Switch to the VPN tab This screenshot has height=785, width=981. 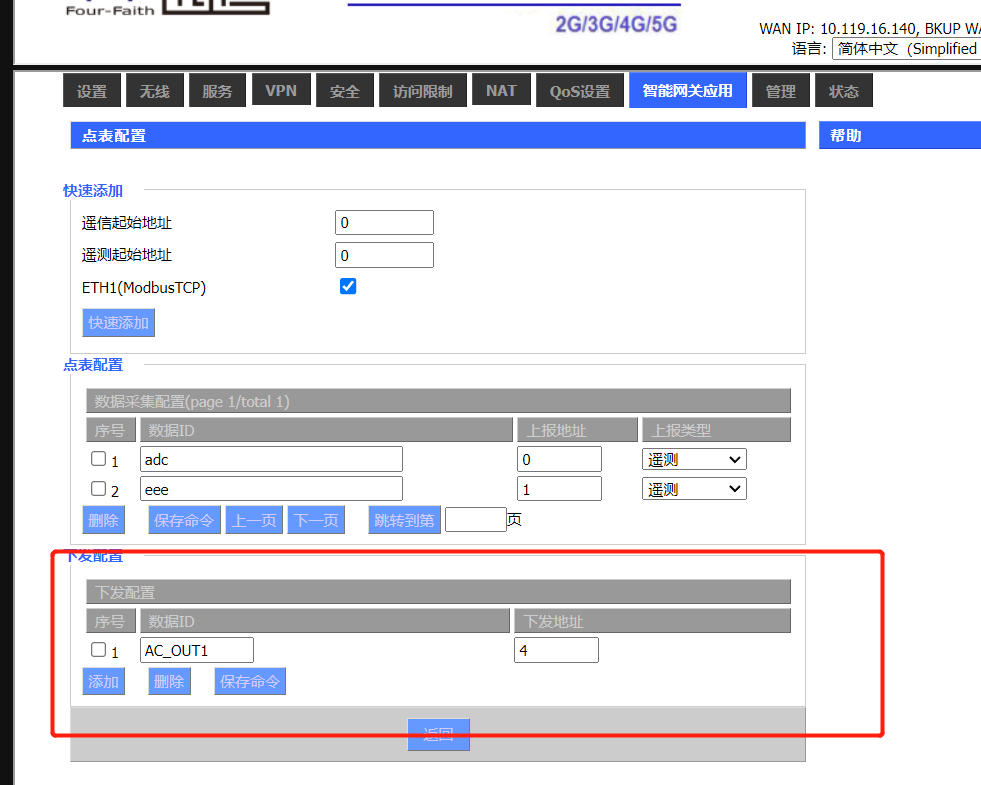pyautogui.click(x=280, y=91)
